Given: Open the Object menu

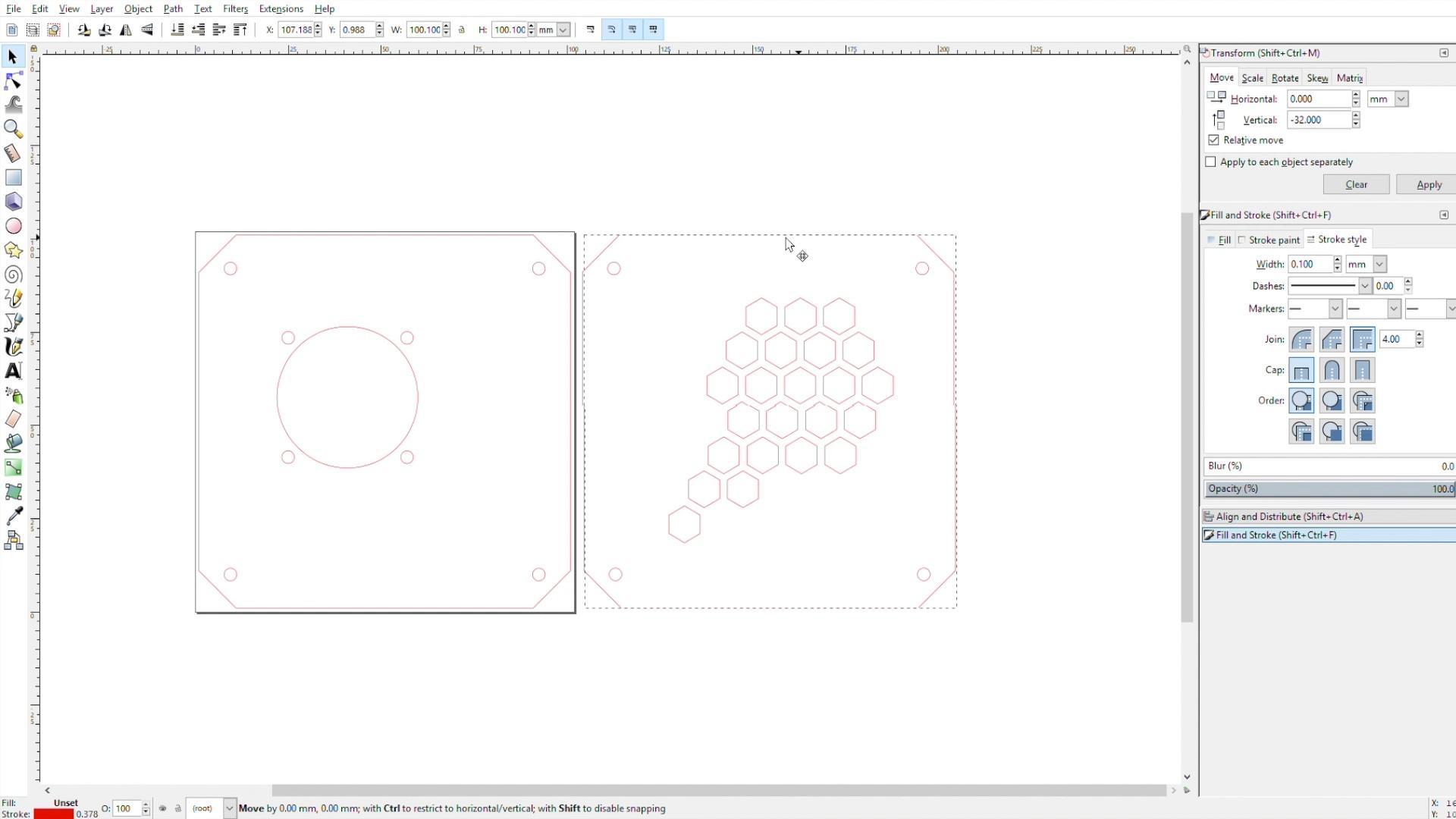Looking at the screenshot, I should [x=137, y=8].
